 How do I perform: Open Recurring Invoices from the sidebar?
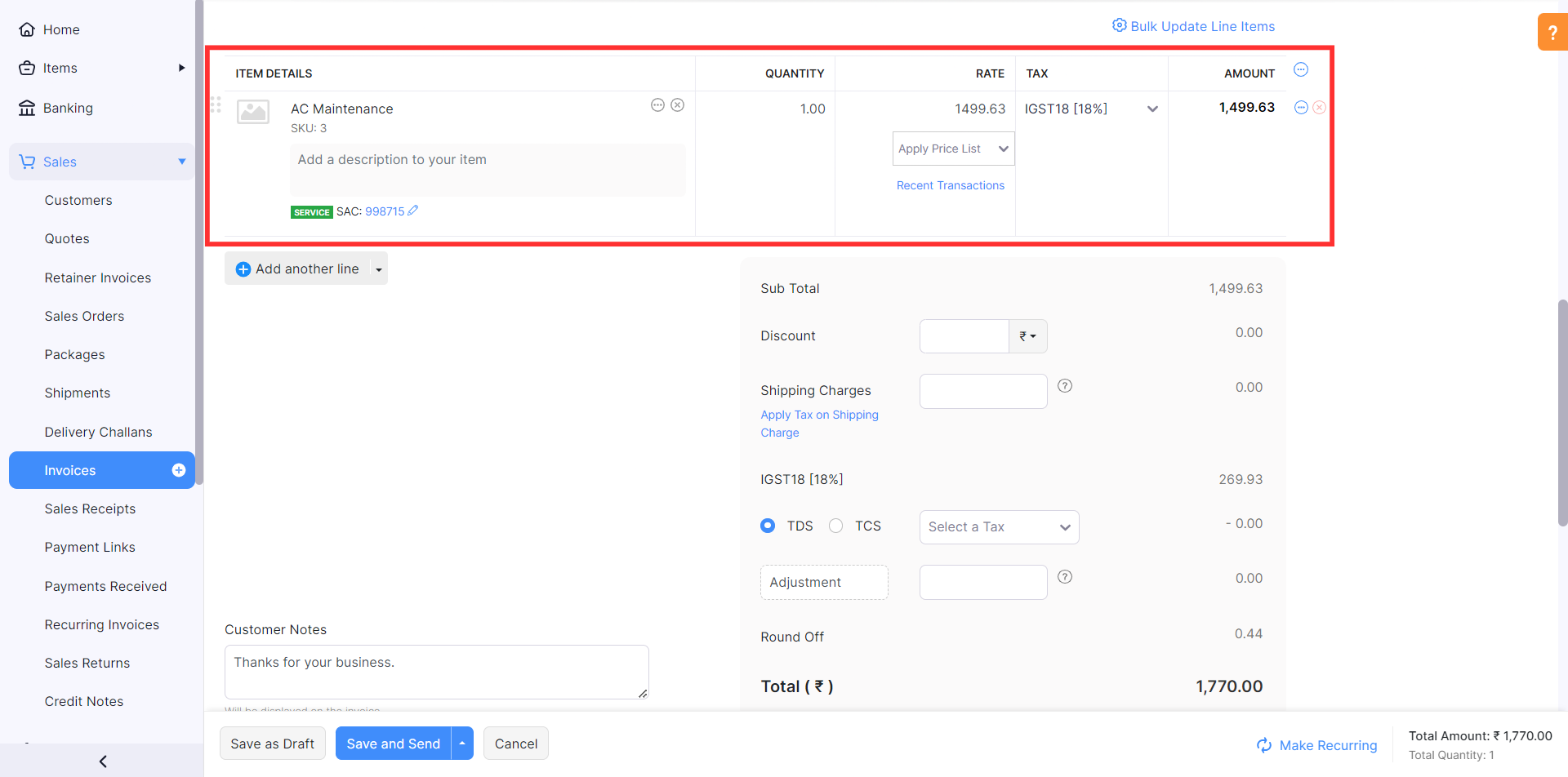click(101, 624)
